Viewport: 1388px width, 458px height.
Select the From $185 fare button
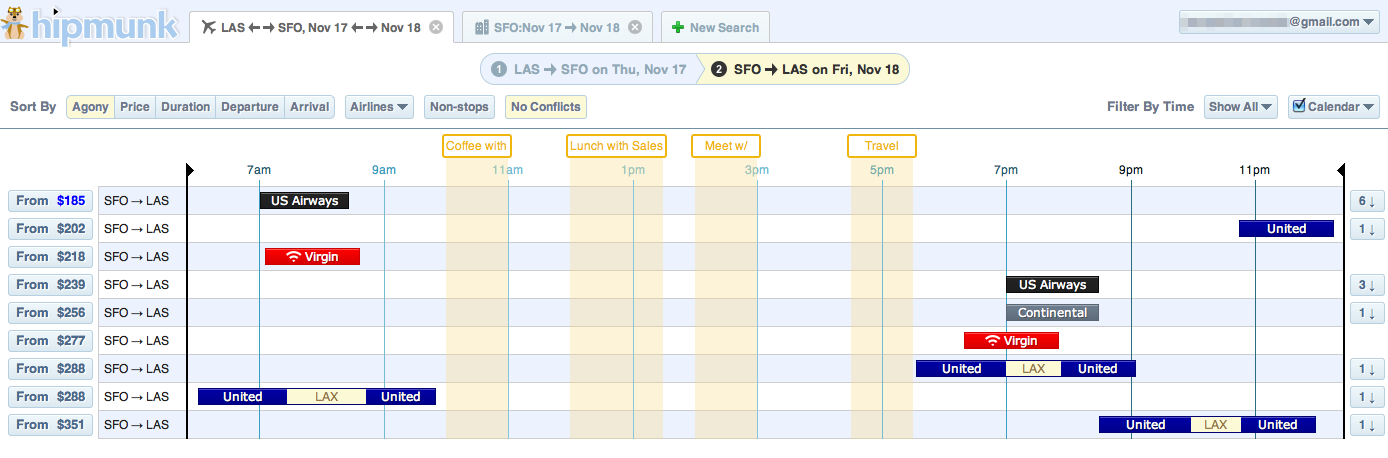[51, 201]
